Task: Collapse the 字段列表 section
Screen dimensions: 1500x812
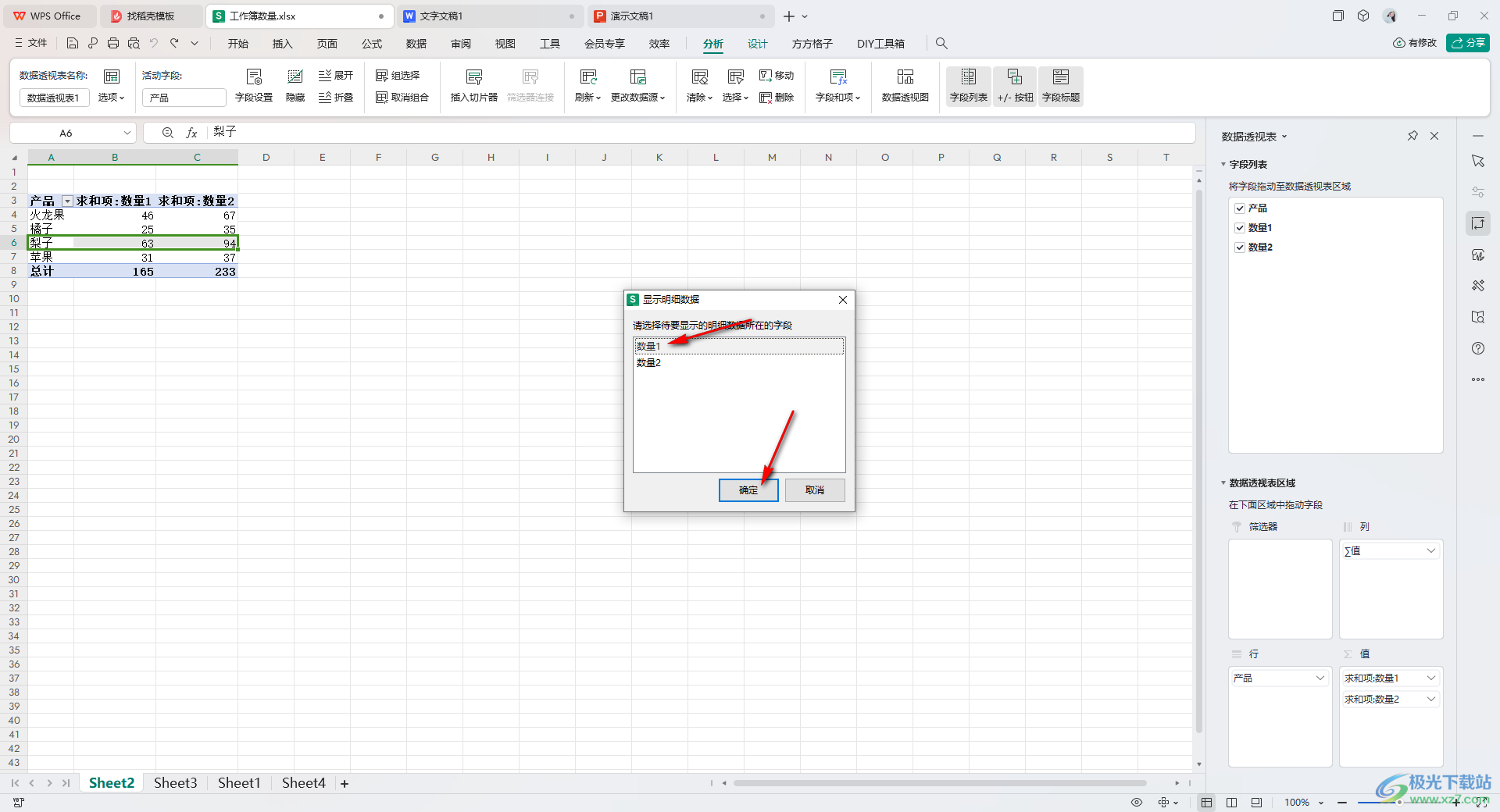Action: tap(1223, 165)
